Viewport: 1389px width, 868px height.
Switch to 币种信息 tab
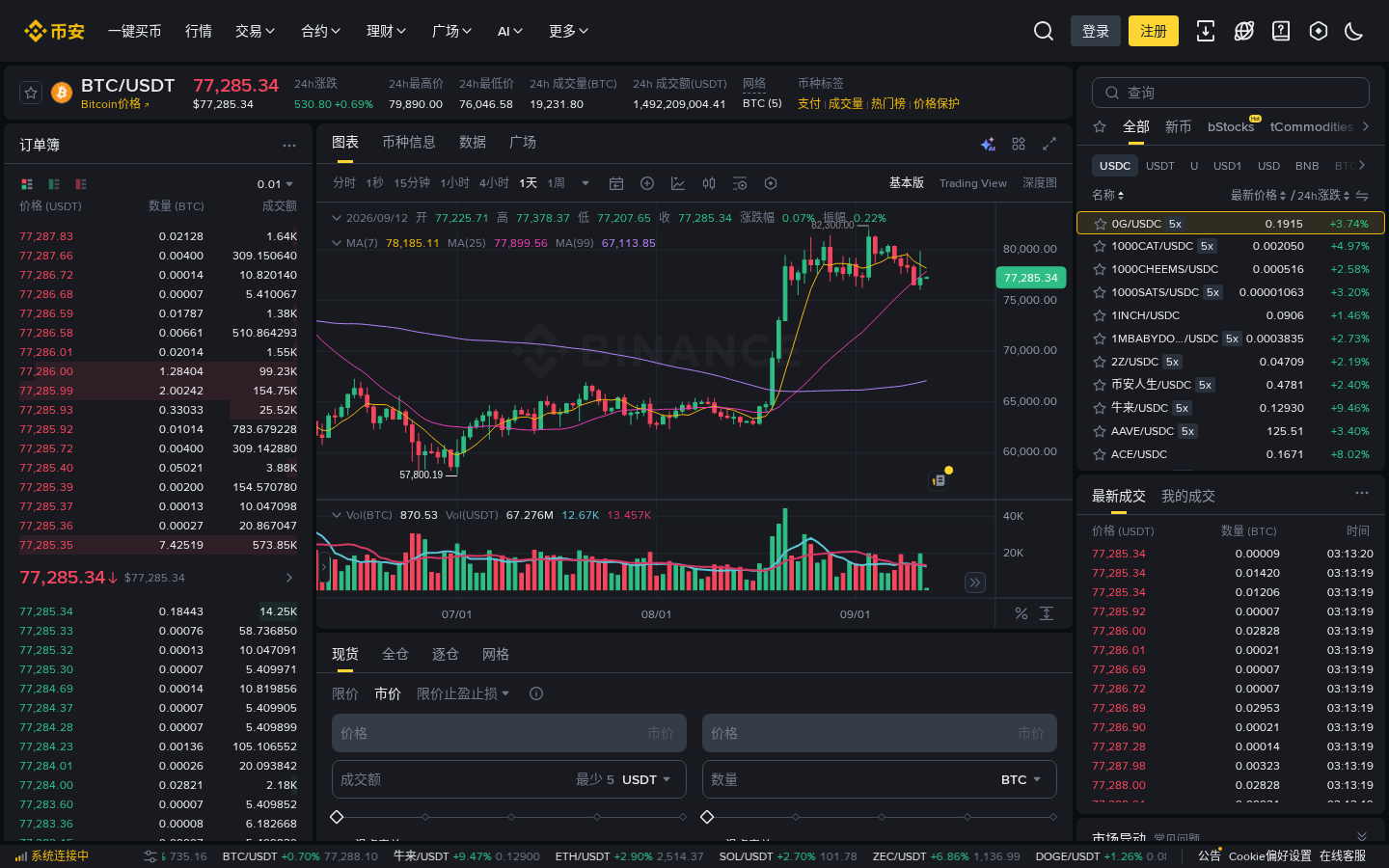pos(409,142)
